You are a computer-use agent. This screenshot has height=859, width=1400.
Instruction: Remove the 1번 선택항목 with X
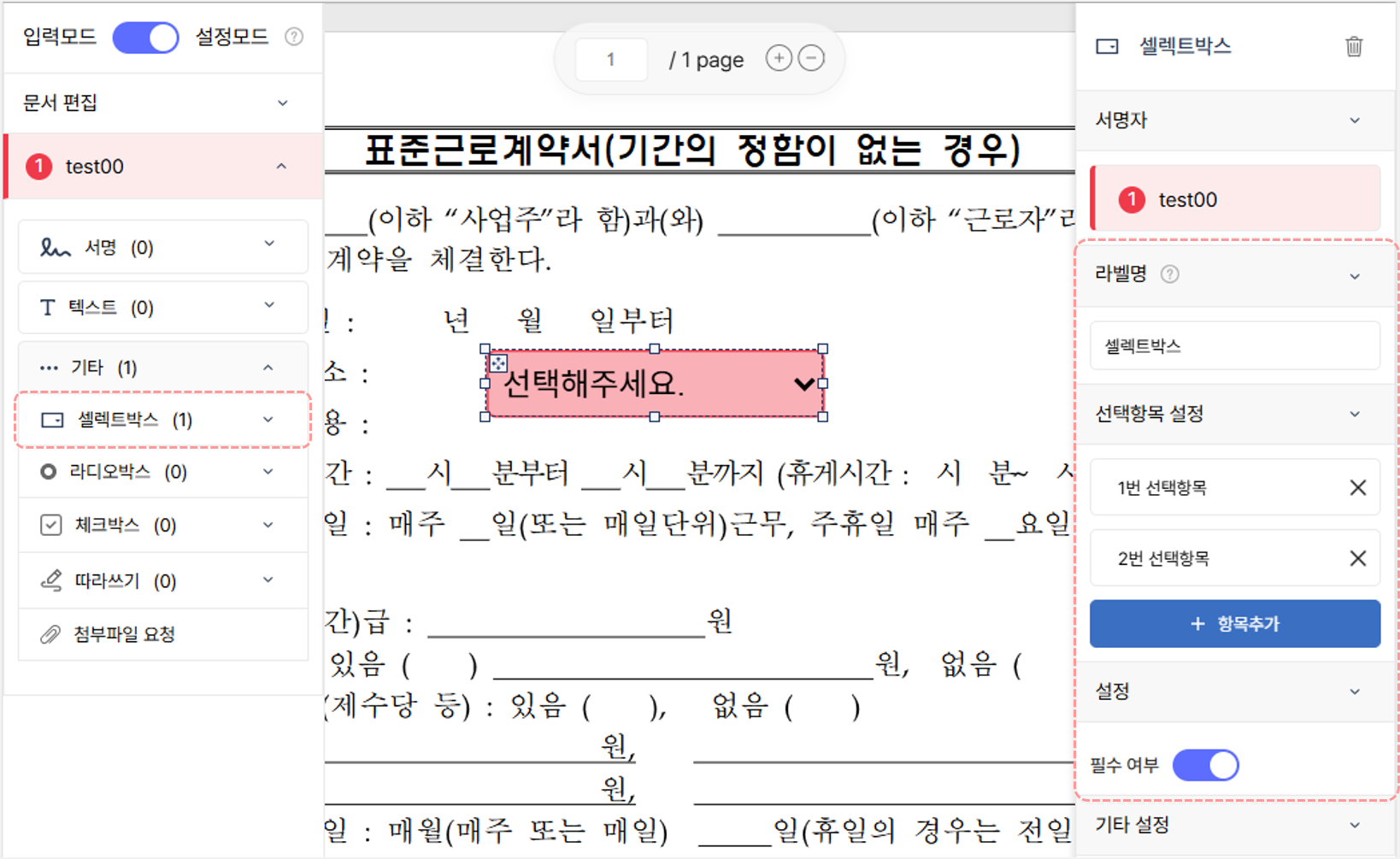pos(1357,488)
